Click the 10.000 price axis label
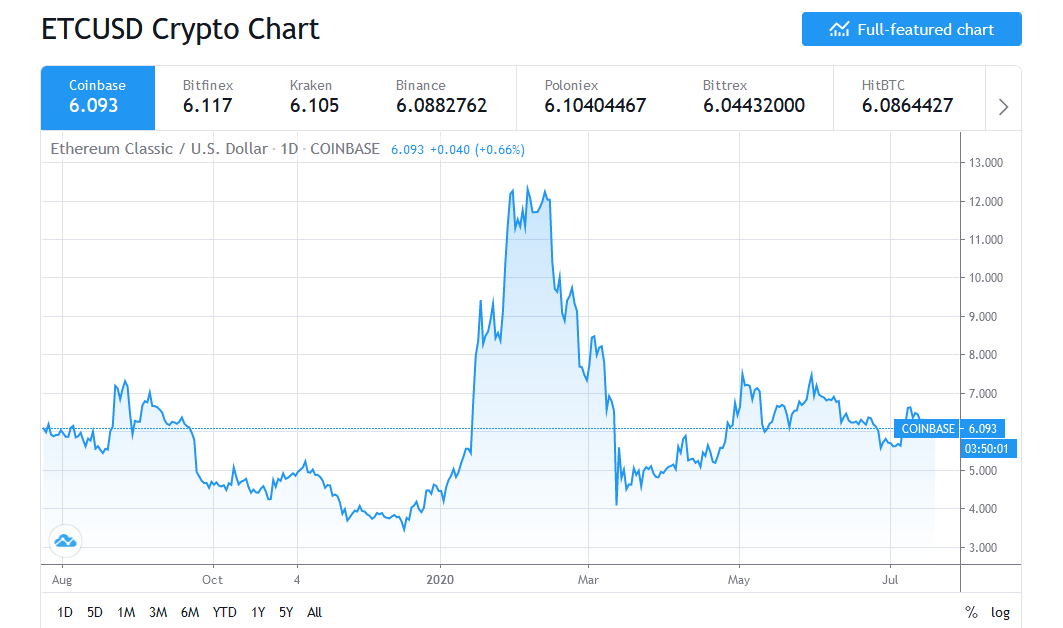 click(986, 277)
